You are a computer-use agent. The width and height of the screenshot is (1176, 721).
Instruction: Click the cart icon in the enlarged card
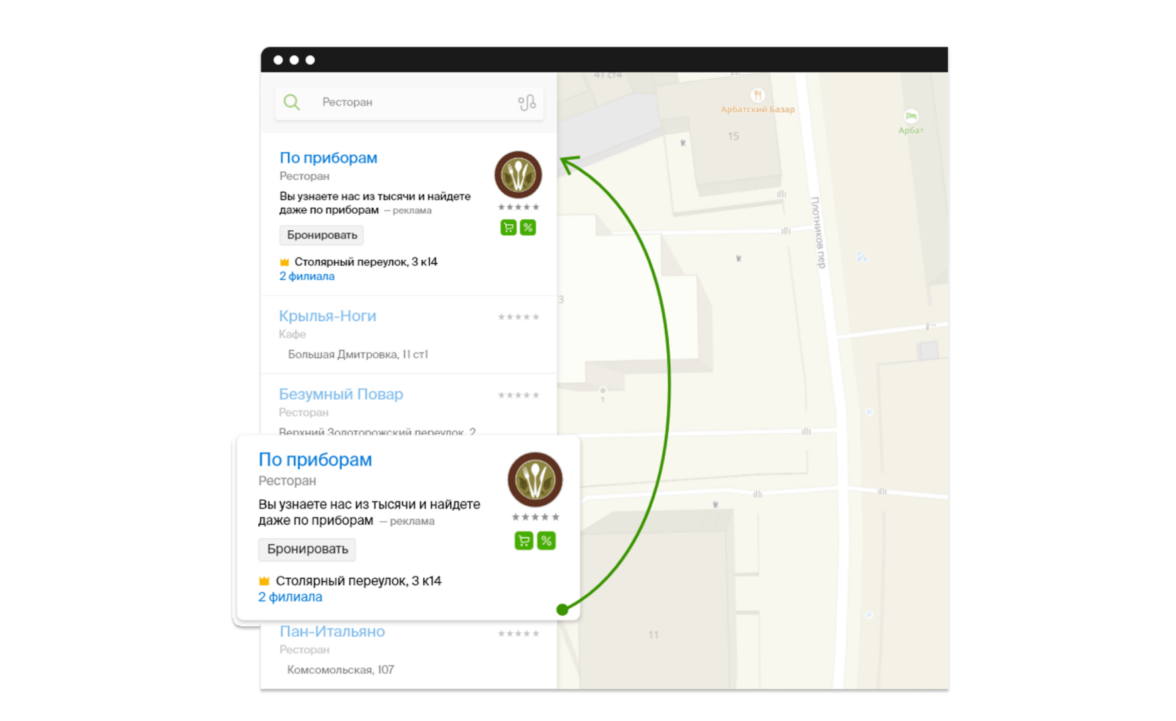524,541
